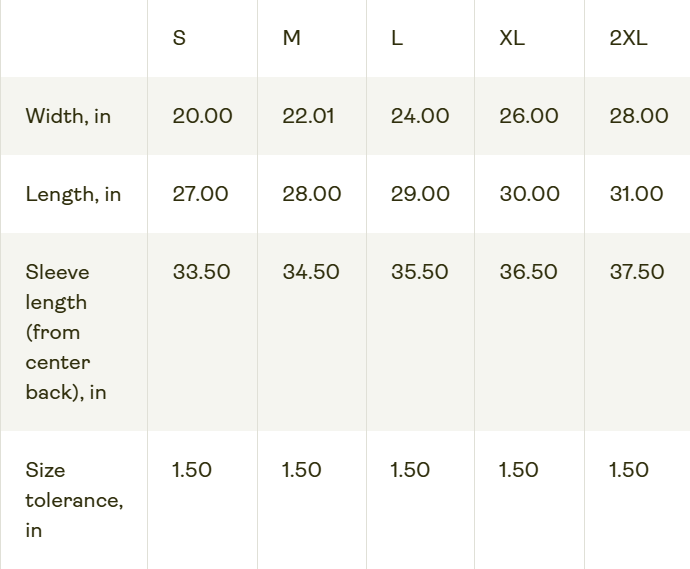690x569 pixels.
Task: Select the "Length, in" row label
Action: [73, 194]
